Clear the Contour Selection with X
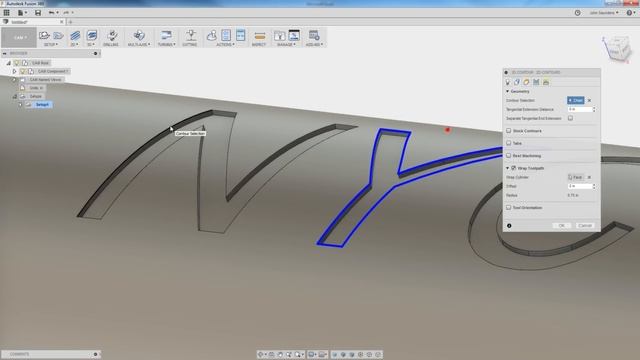Viewport: 640px width, 360px height. 589,100
